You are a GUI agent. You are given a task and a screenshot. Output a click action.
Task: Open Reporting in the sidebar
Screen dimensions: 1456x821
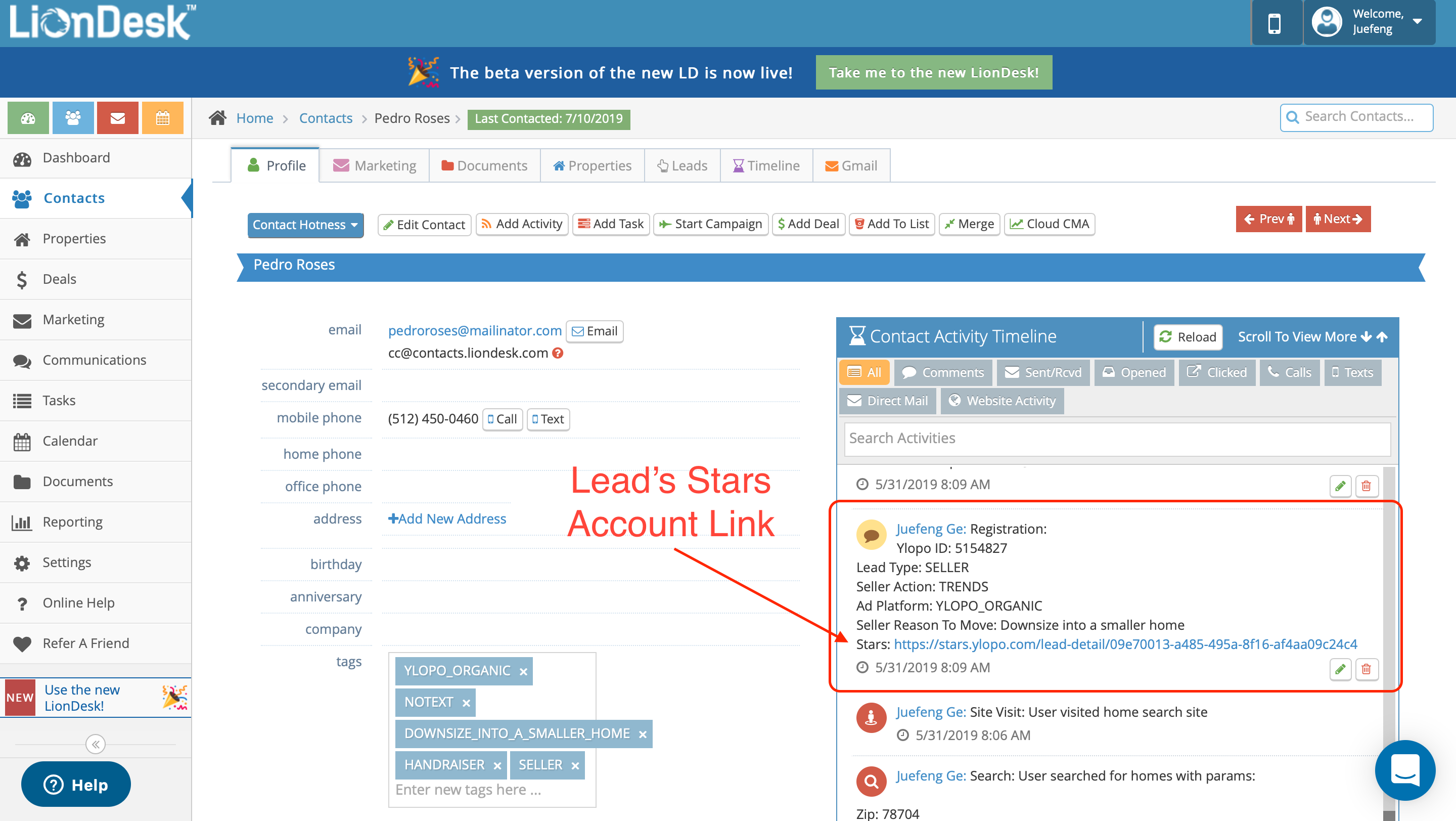(x=72, y=522)
